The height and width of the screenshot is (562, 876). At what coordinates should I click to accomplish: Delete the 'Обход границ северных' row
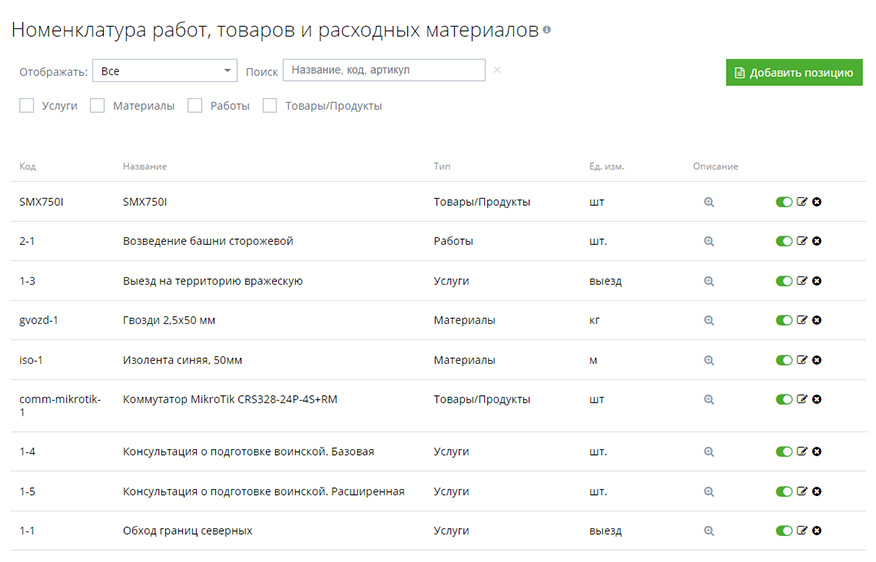[x=817, y=531]
